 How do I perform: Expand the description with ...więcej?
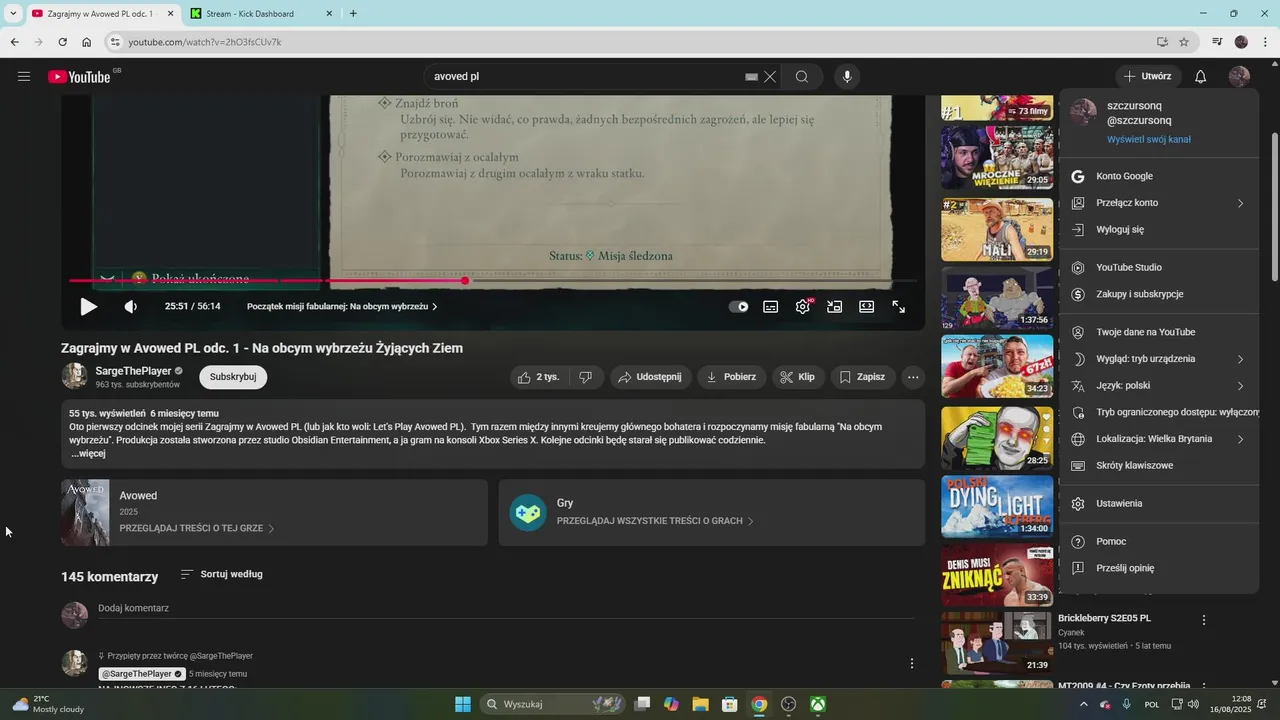tap(88, 454)
